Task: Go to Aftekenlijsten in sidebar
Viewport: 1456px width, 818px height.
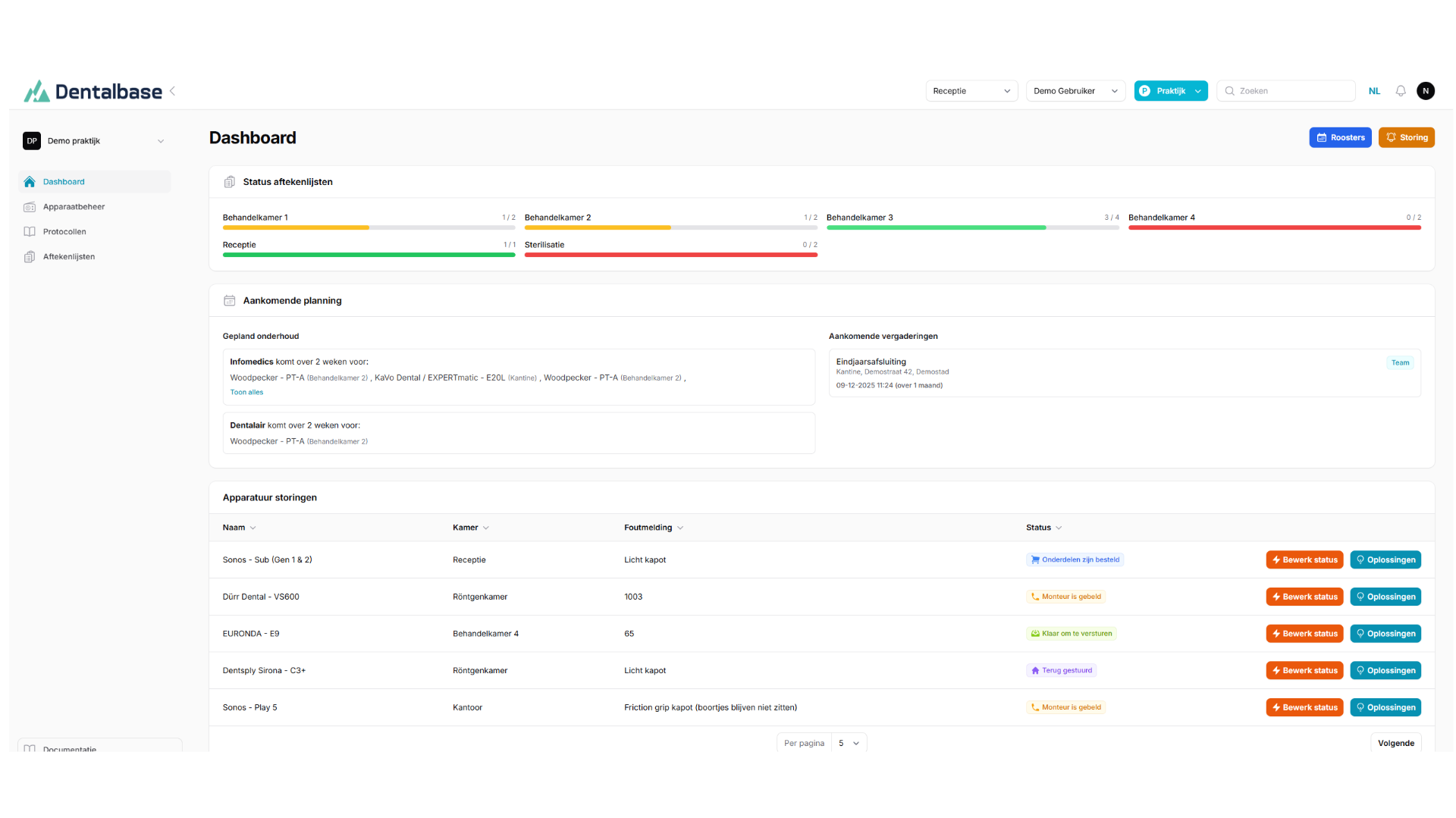Action: (69, 257)
